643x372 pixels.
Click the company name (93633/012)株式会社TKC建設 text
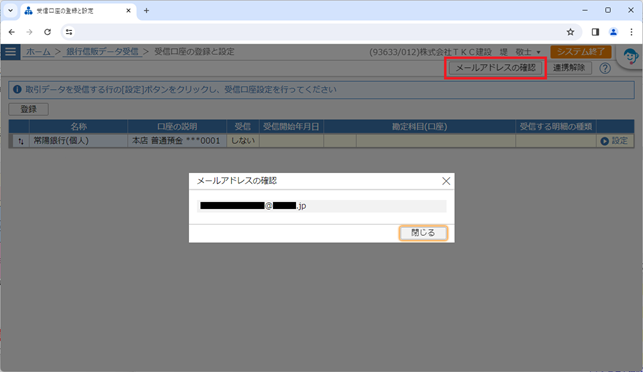click(430, 52)
